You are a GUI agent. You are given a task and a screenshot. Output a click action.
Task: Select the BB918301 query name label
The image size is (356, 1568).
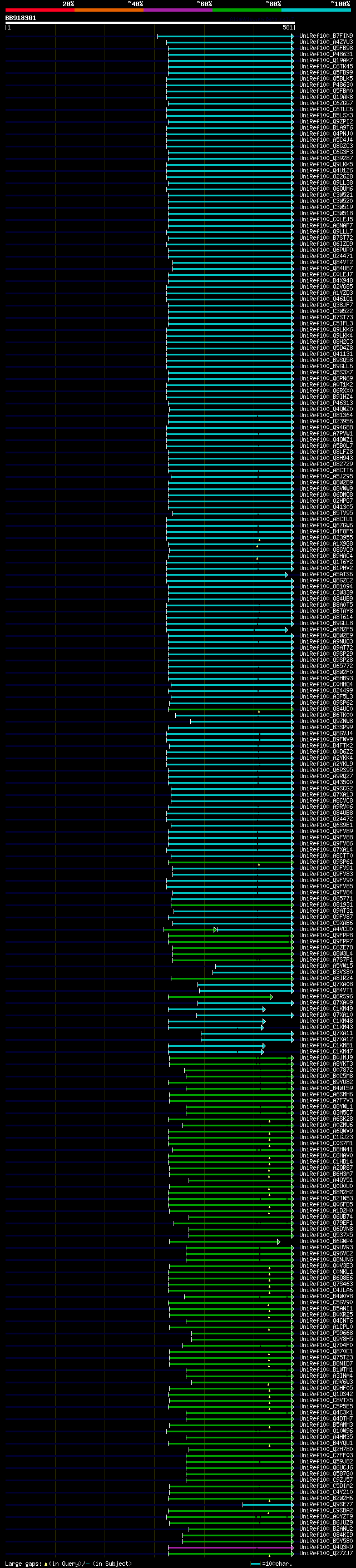point(21,18)
